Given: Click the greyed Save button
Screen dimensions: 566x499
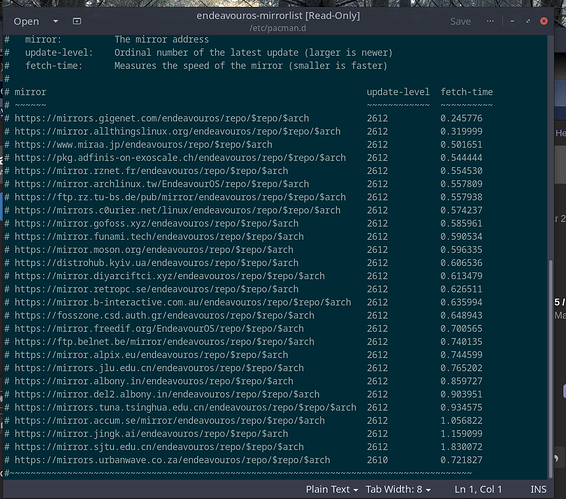Looking at the screenshot, I should click(460, 22).
